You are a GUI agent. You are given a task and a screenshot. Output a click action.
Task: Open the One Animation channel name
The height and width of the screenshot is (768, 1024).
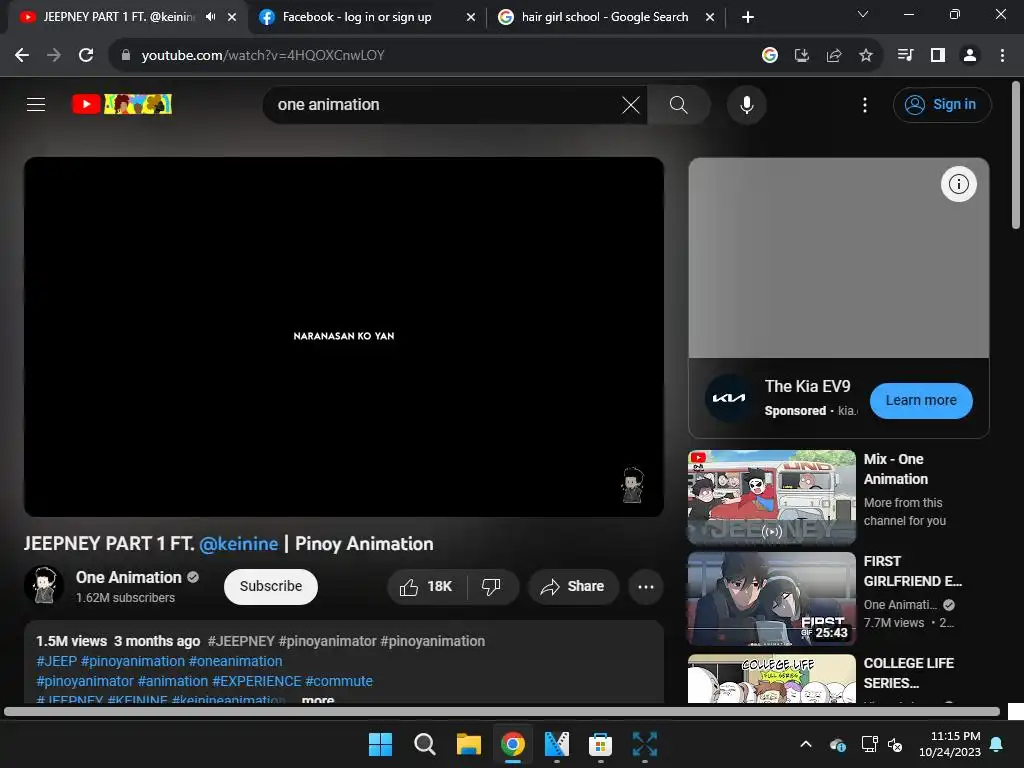point(129,577)
